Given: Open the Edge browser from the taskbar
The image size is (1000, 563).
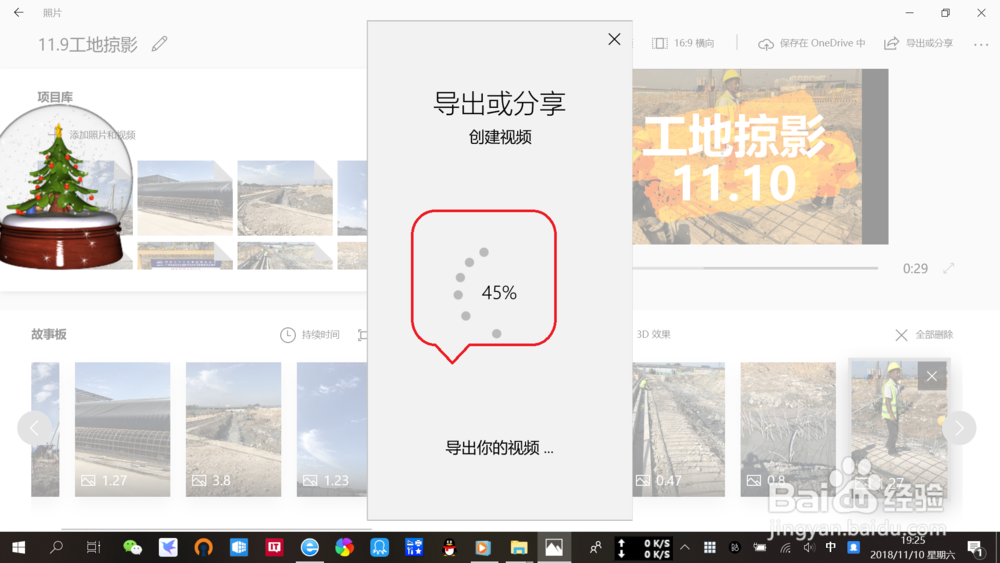Looking at the screenshot, I should tap(310, 547).
